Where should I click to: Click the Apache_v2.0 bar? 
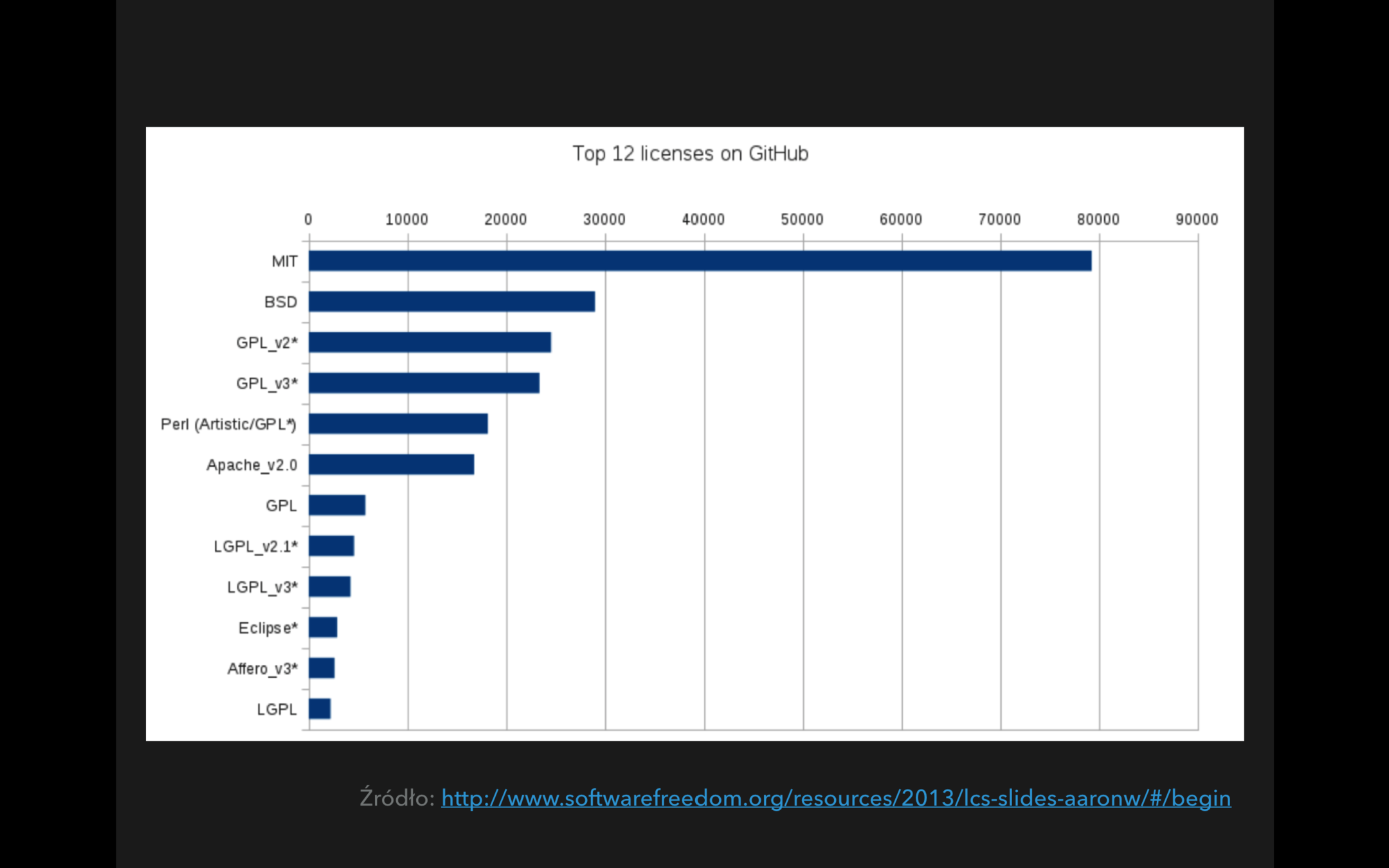pyautogui.click(x=391, y=464)
